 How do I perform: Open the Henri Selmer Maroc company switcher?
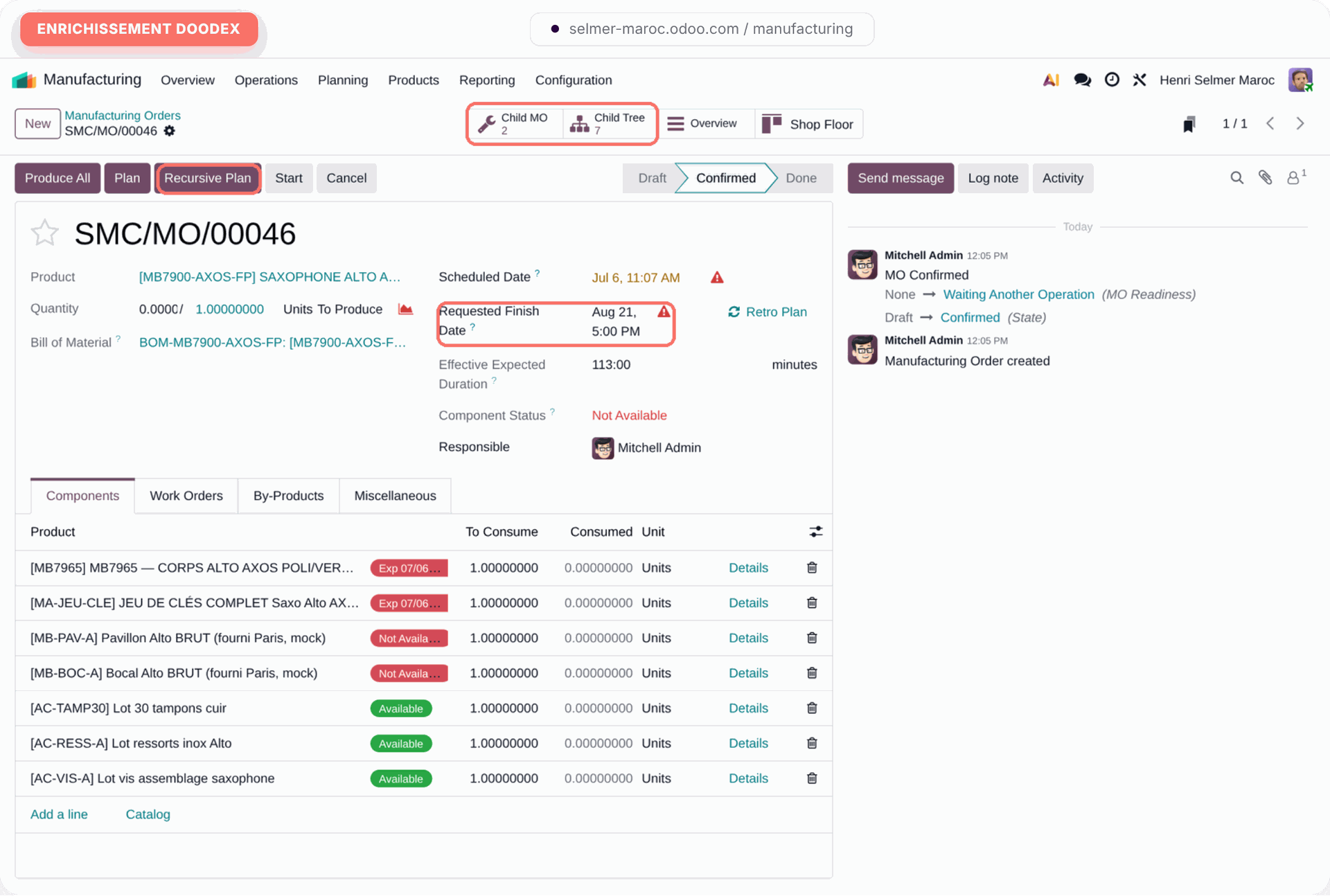pos(1216,80)
